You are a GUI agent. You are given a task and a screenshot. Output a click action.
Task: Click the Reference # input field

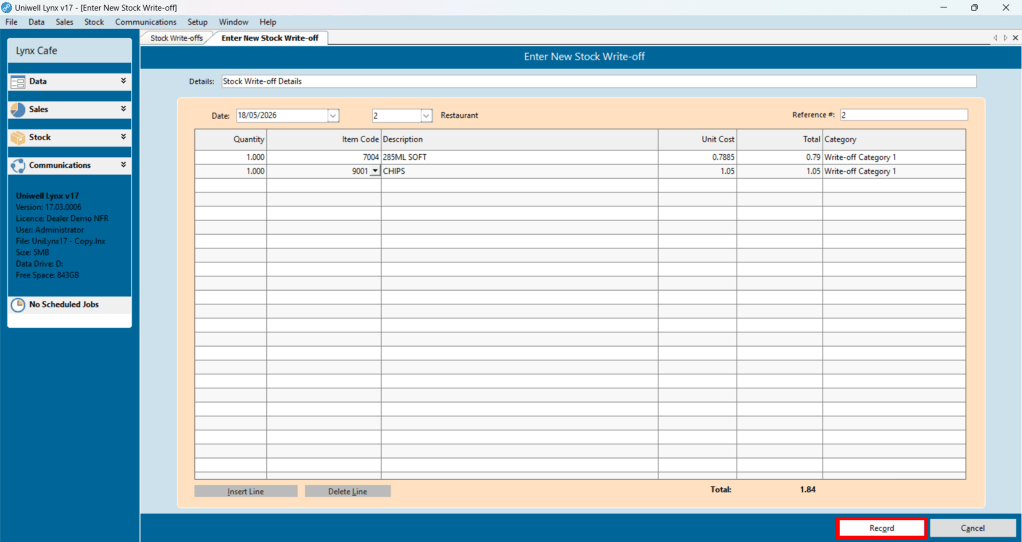click(x=904, y=115)
